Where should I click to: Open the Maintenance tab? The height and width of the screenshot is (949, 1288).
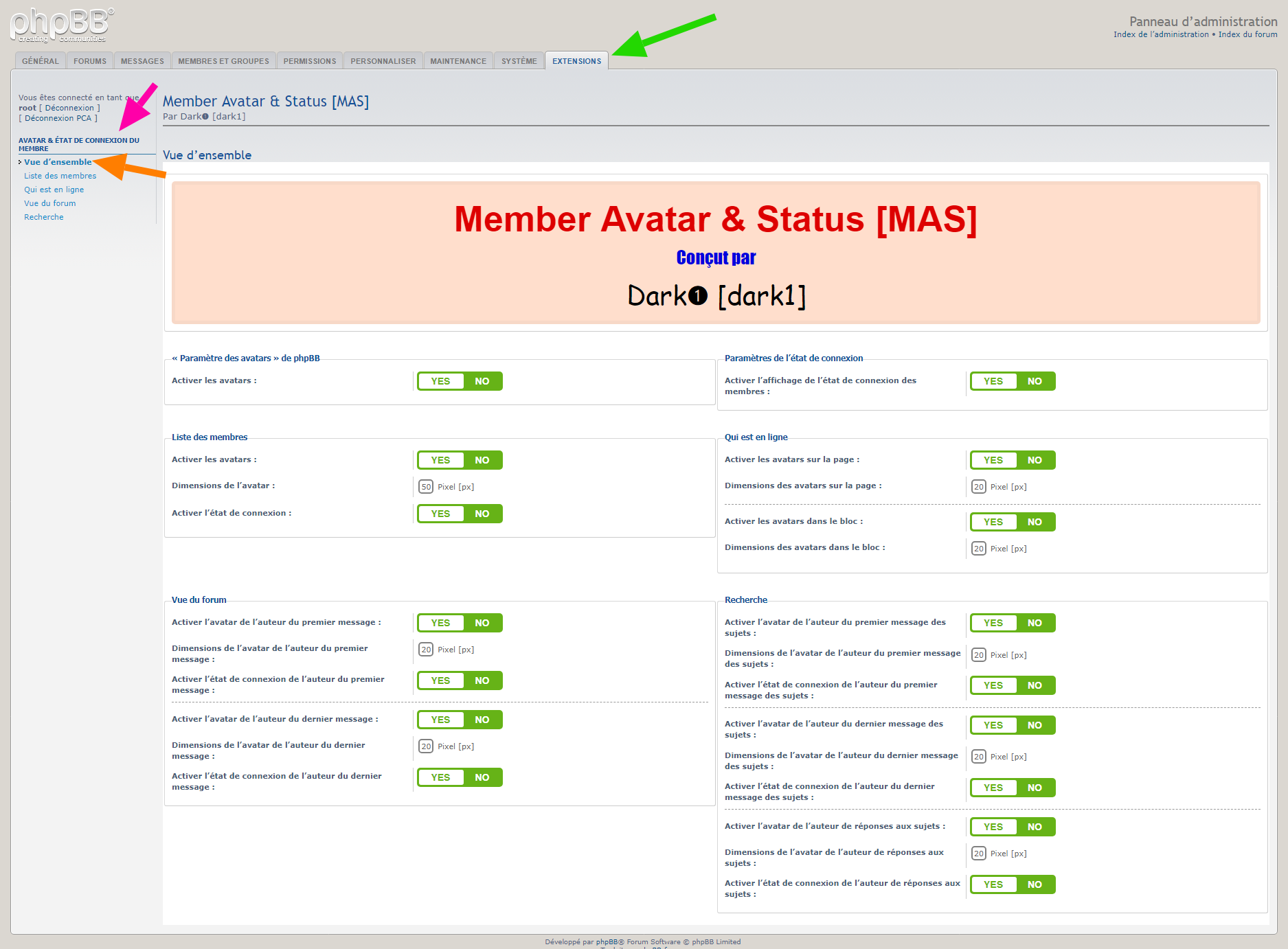pyautogui.click(x=457, y=61)
